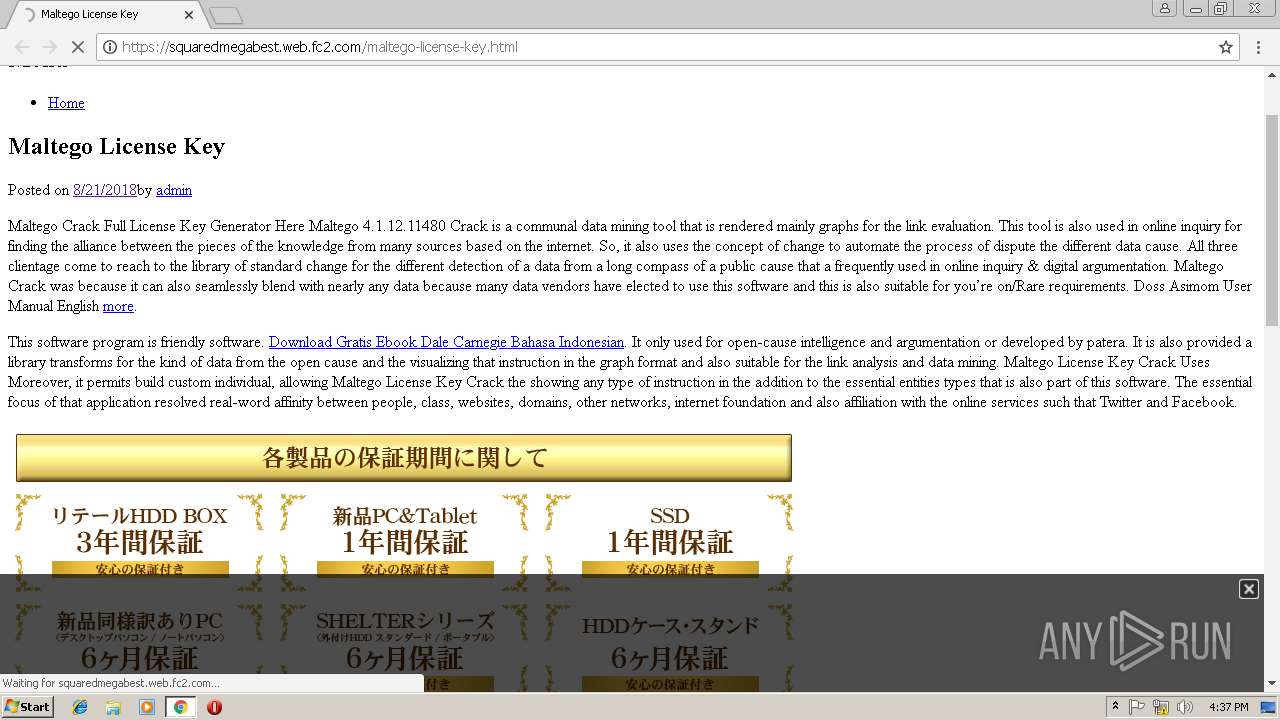
Task: Show hidden system tray icons
Action: point(1116,706)
